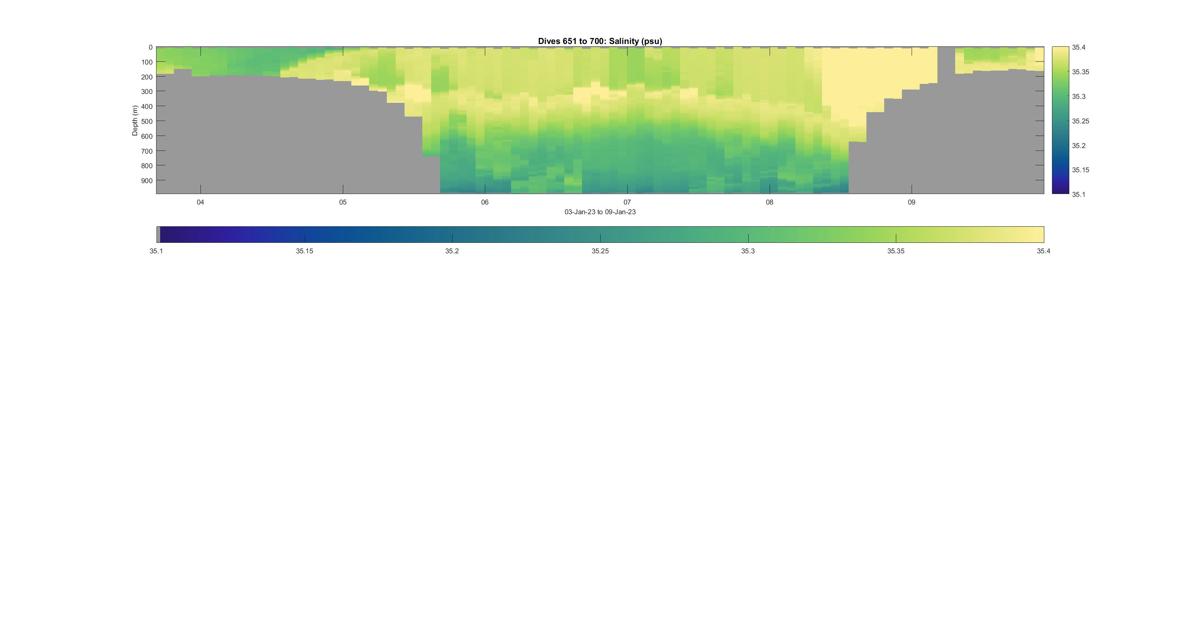Pick "35.4" label under the horizontal colorbar

click(1044, 252)
